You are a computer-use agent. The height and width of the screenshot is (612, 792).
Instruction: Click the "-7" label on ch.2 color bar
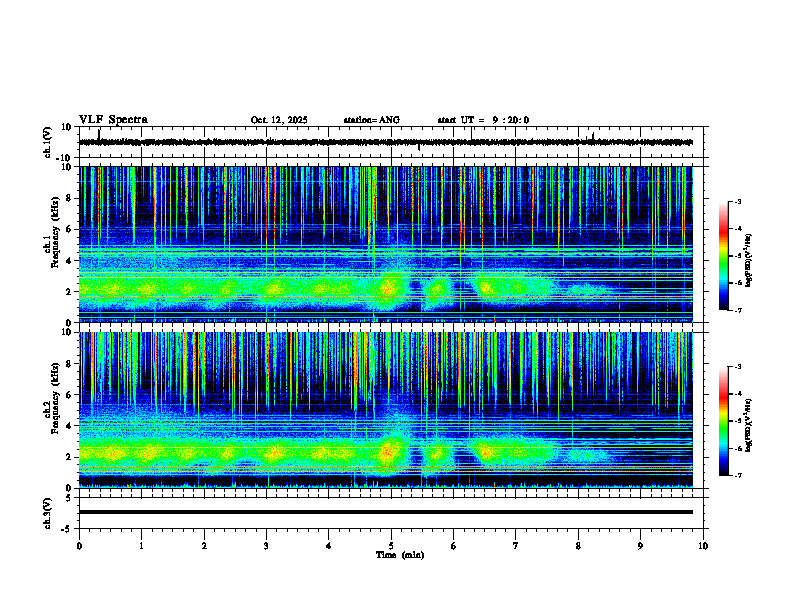click(x=738, y=475)
